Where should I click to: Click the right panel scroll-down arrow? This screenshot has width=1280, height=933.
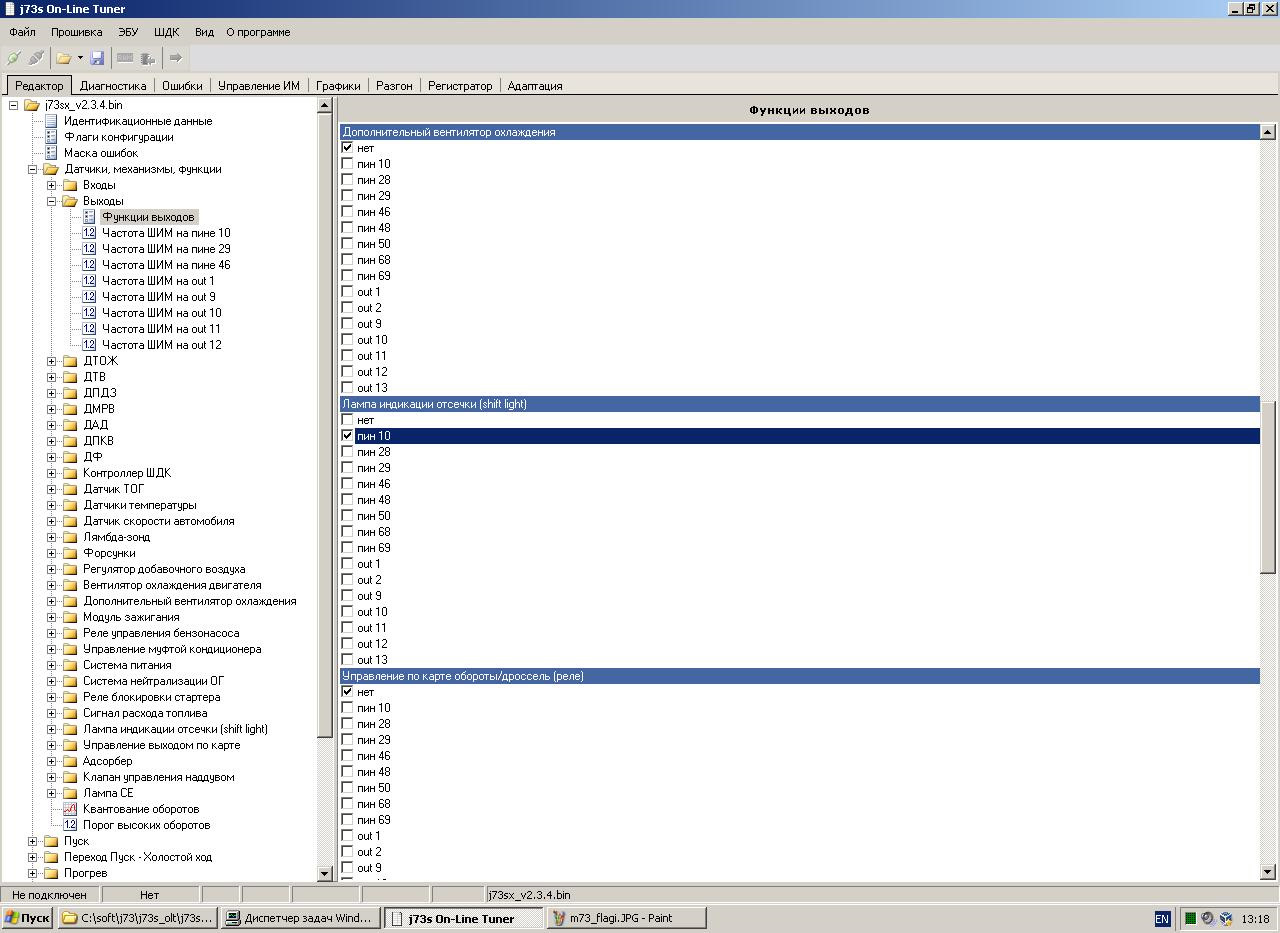pyautogui.click(x=1267, y=872)
